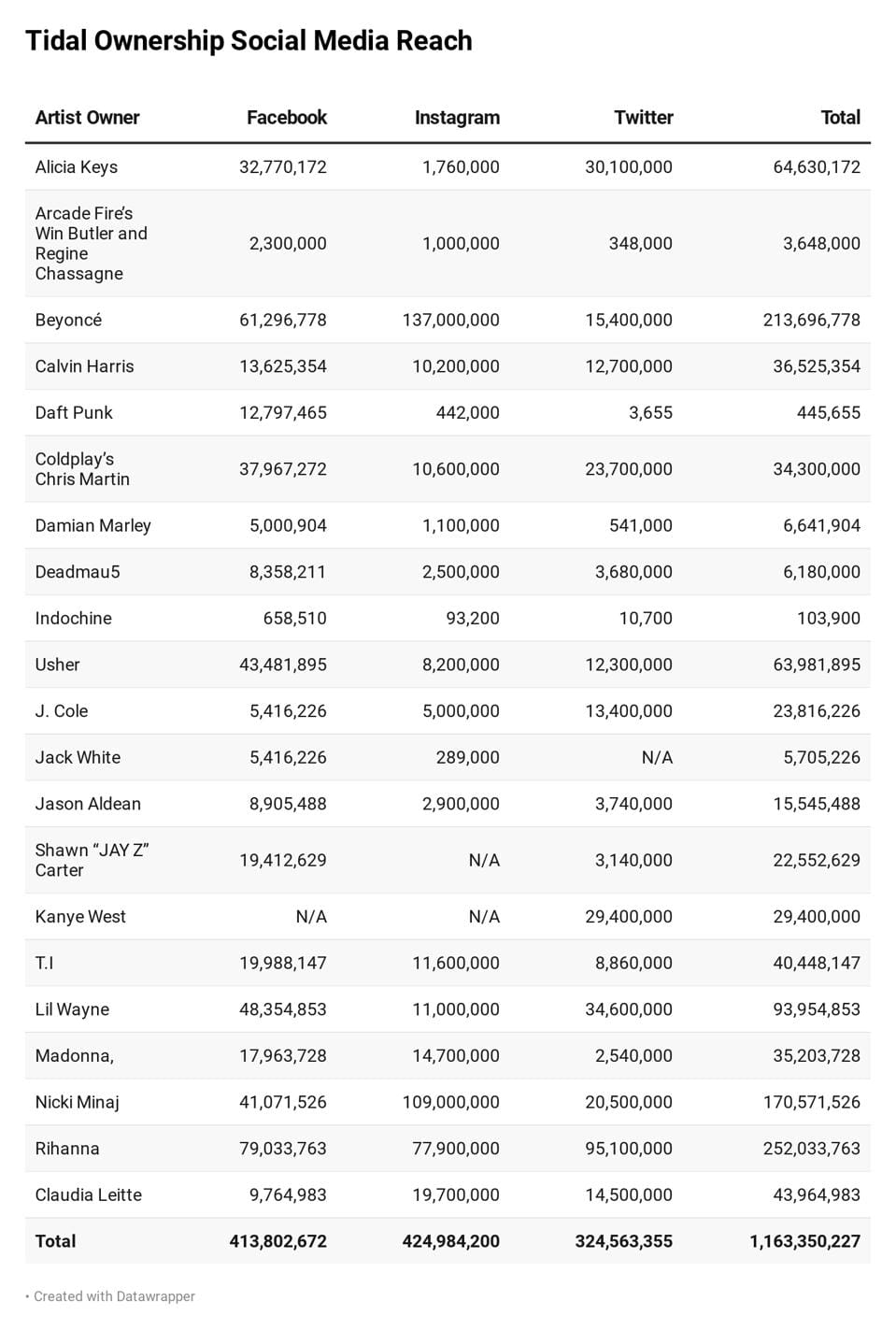Select Lil Wayne's Twitter value 34,600,000
896x1330 pixels.
tap(628, 1009)
